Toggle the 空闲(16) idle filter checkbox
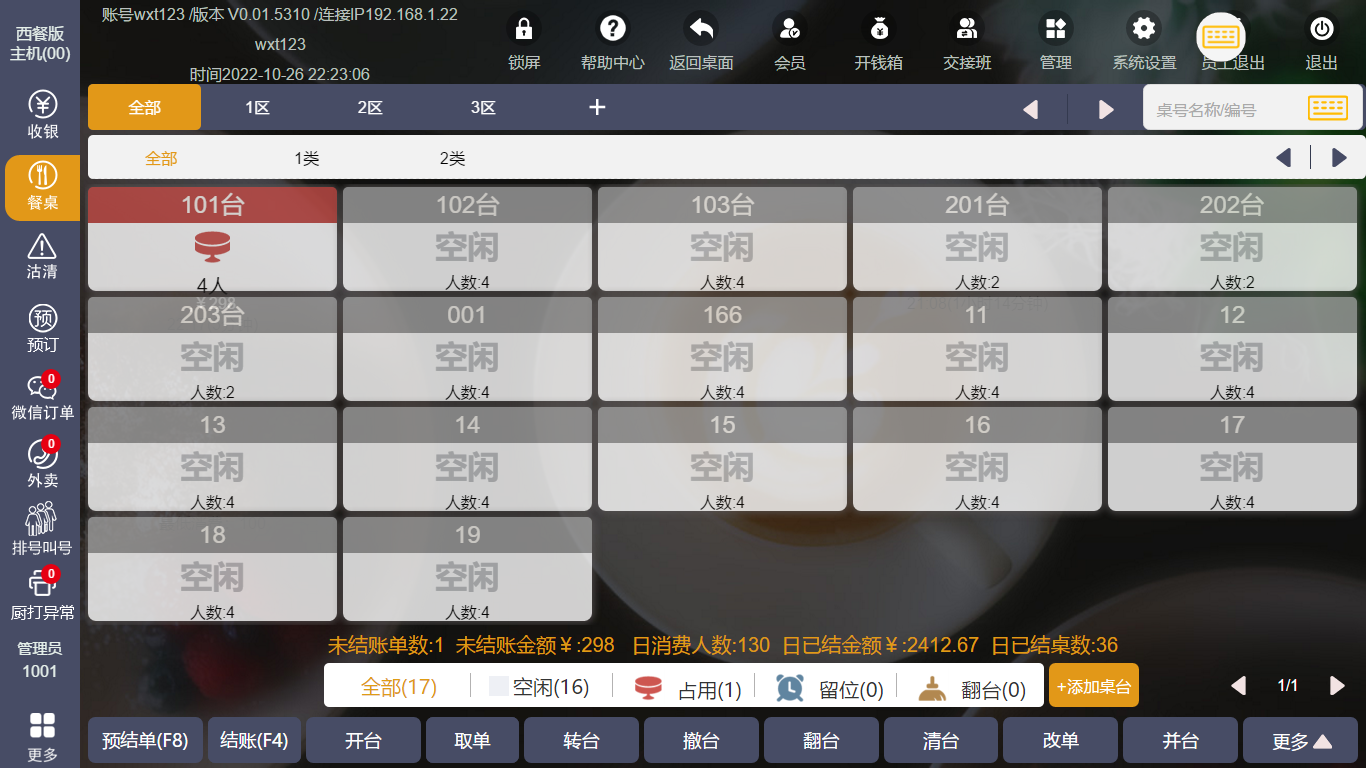This screenshot has width=1366, height=768. pyautogui.click(x=498, y=687)
